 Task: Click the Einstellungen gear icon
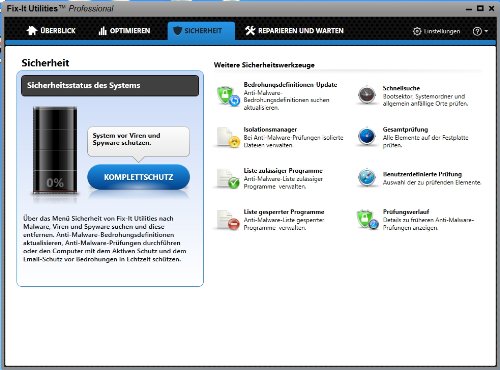(417, 31)
